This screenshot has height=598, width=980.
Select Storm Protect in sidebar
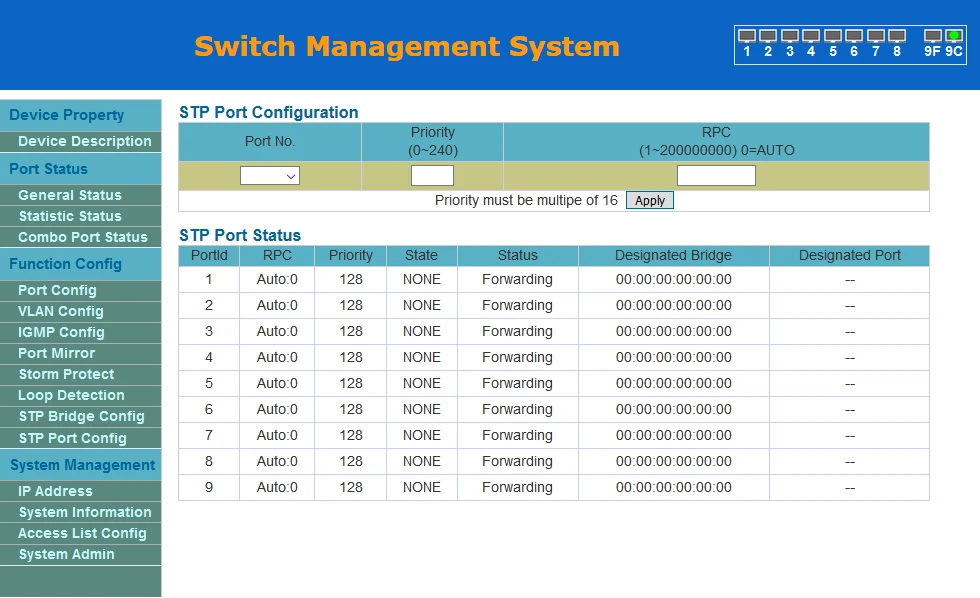(66, 374)
